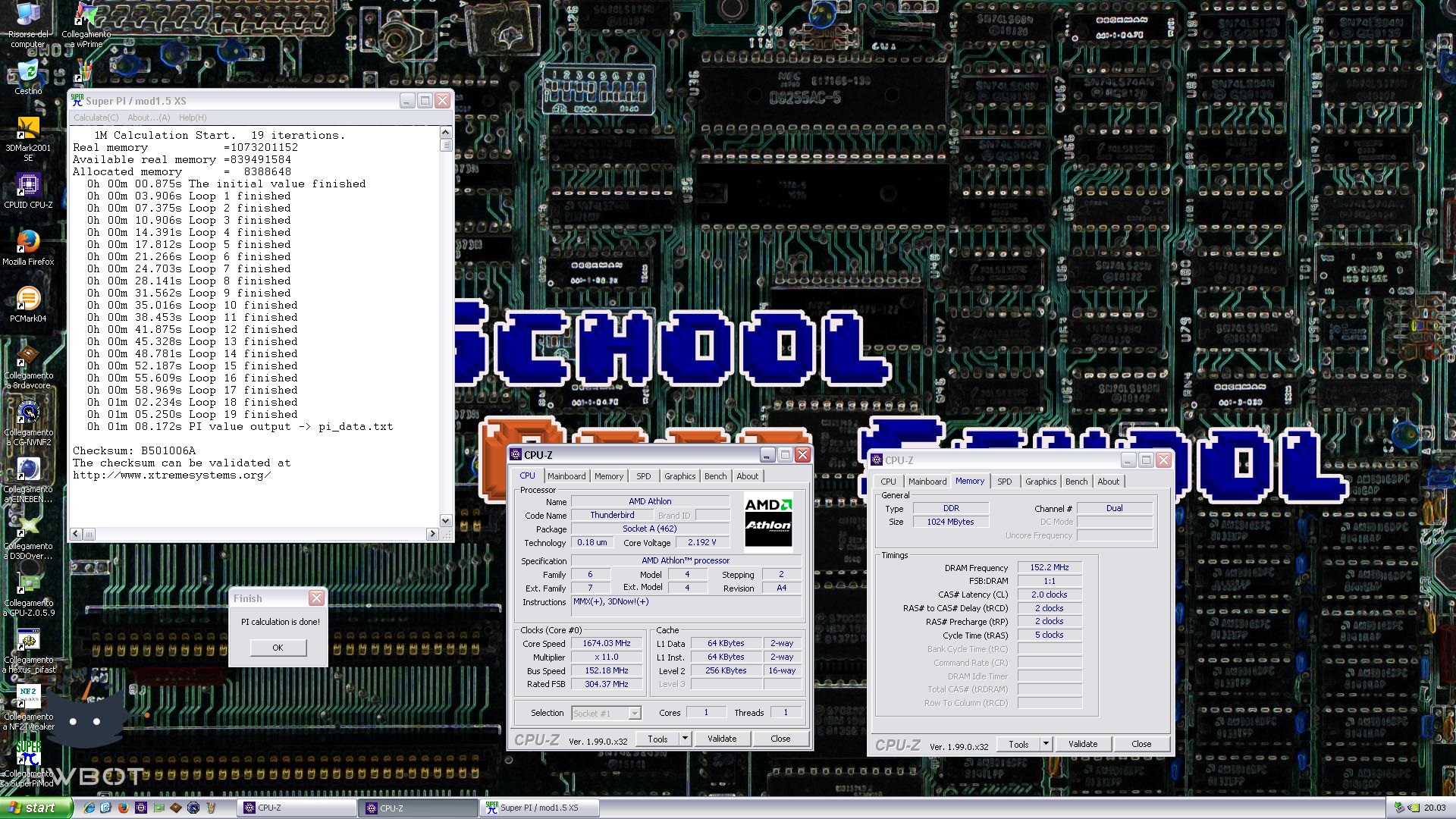Click CPU-Z quick launch icon in taskbar
The height and width of the screenshot is (819, 1456).
tap(141, 808)
